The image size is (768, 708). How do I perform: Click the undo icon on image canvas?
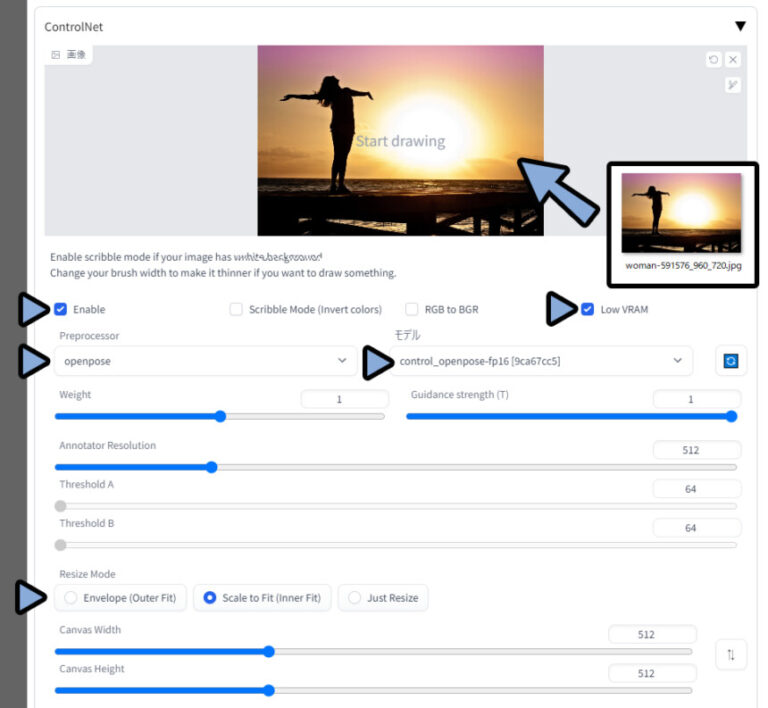click(x=713, y=60)
